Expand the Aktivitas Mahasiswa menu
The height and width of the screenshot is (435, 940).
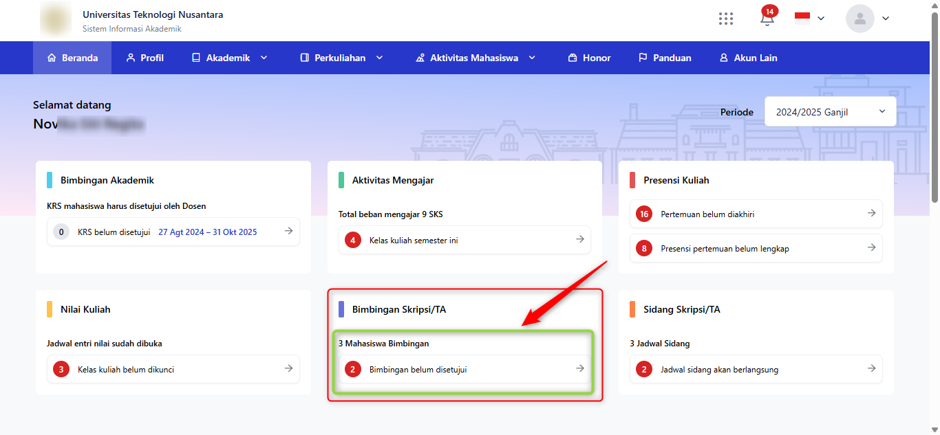click(x=475, y=58)
